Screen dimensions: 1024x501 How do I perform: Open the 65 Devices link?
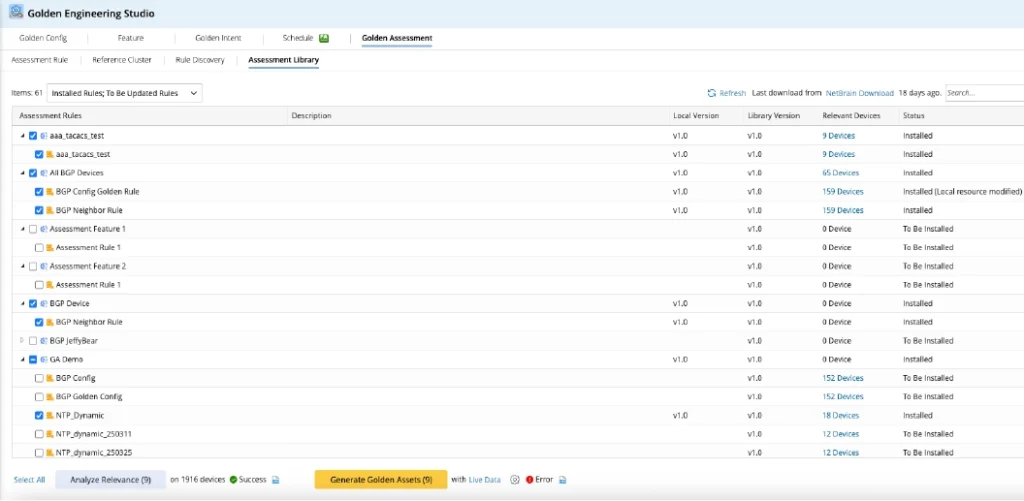tap(840, 173)
